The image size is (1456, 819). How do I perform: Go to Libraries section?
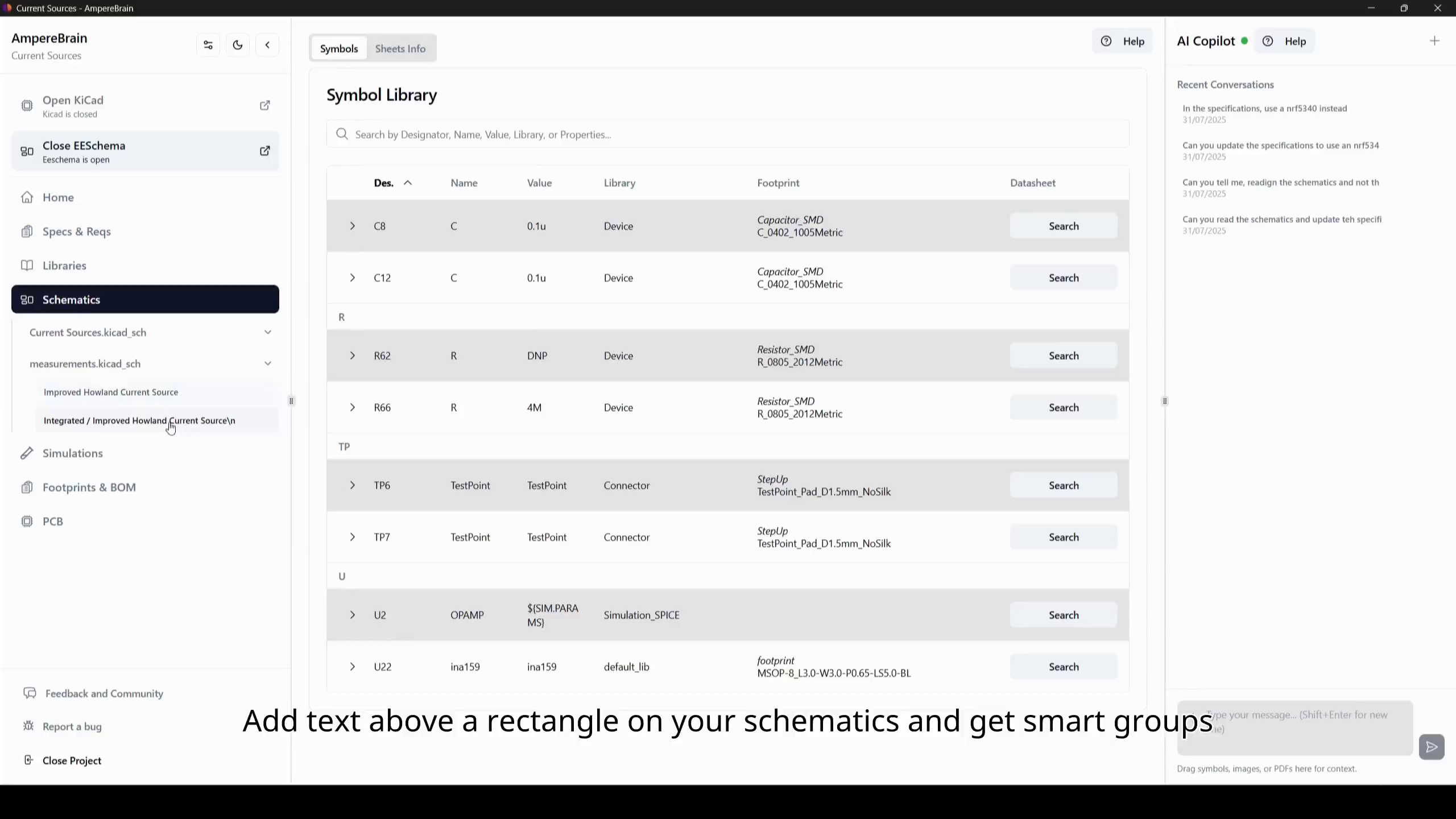pos(145,266)
